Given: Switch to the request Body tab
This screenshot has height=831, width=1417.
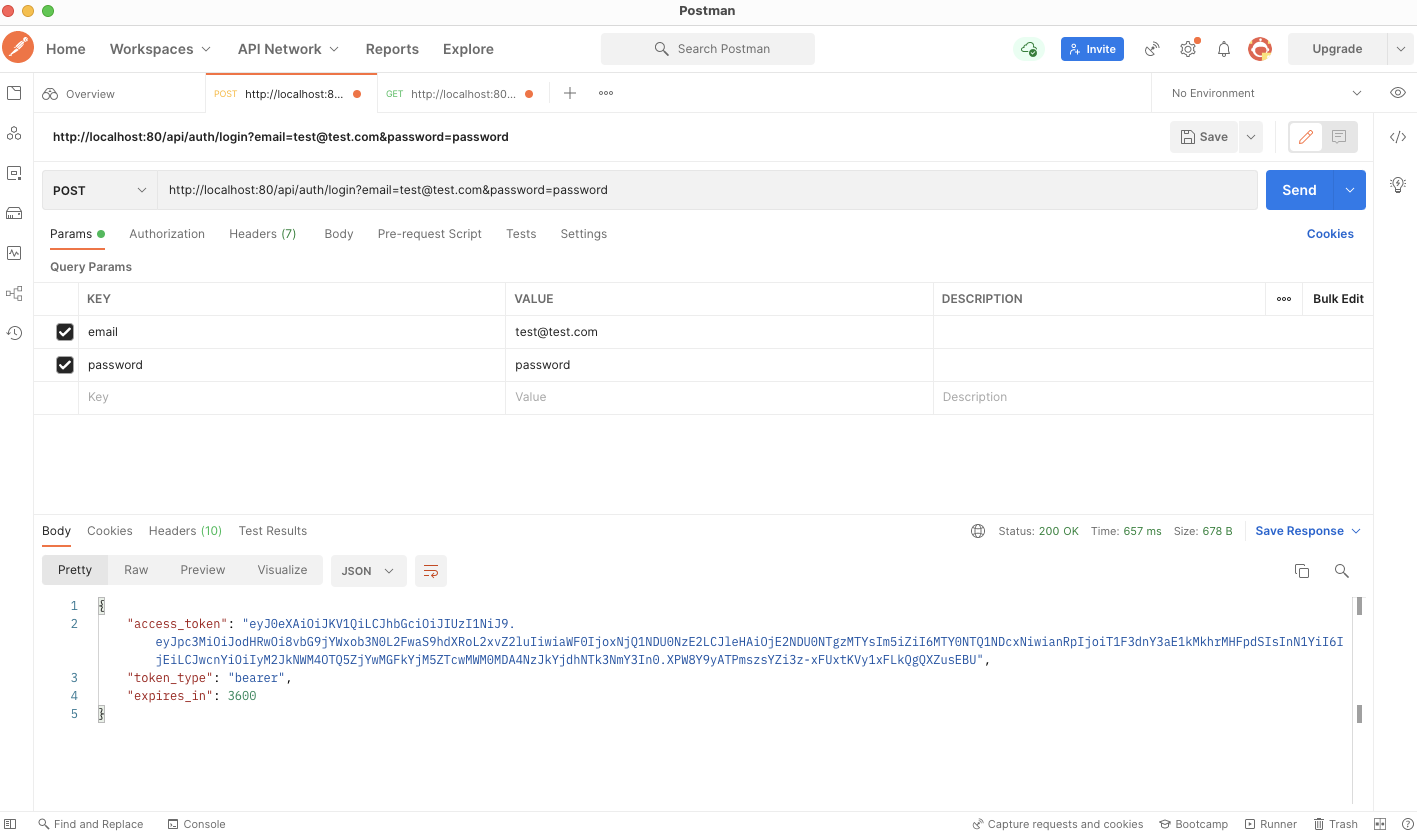Looking at the screenshot, I should coord(339,234).
